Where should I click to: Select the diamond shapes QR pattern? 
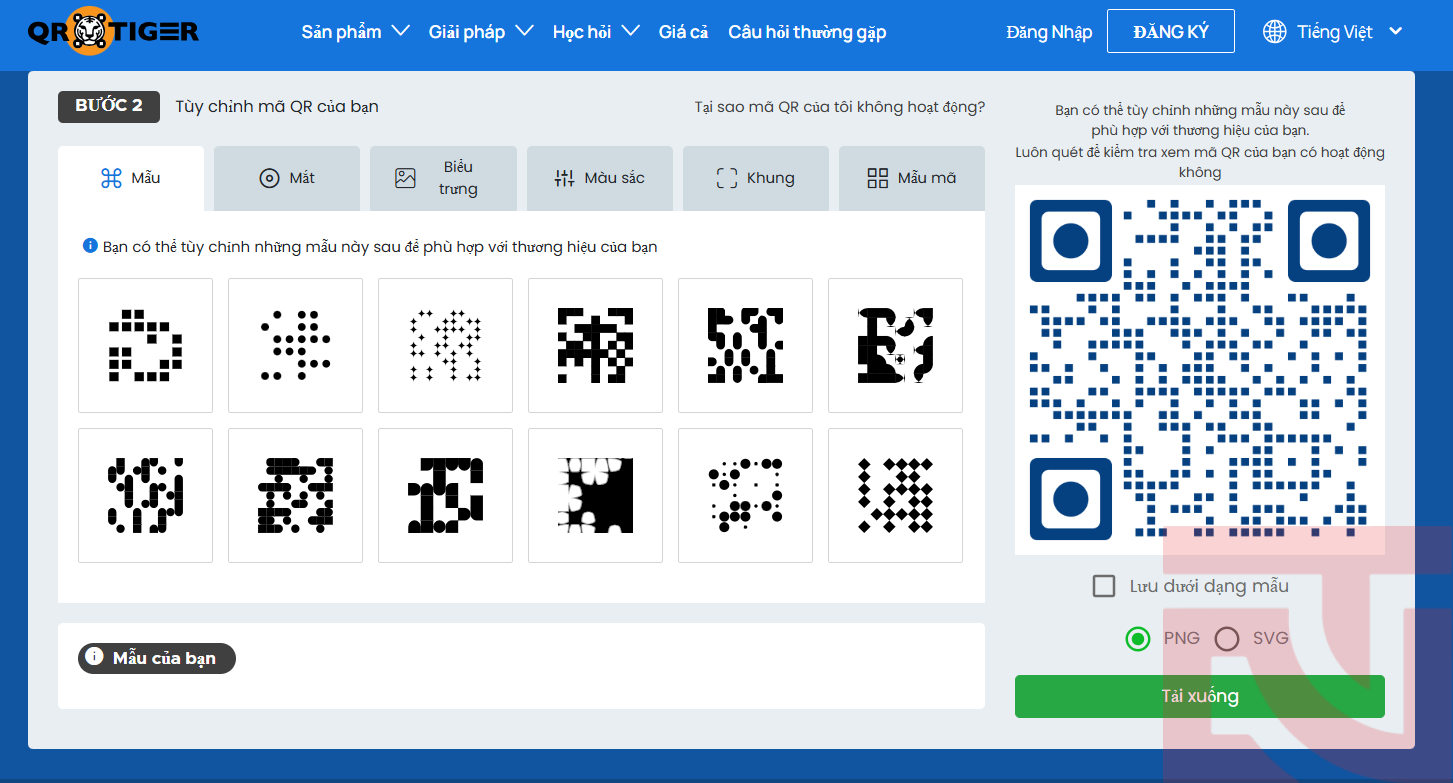895,495
